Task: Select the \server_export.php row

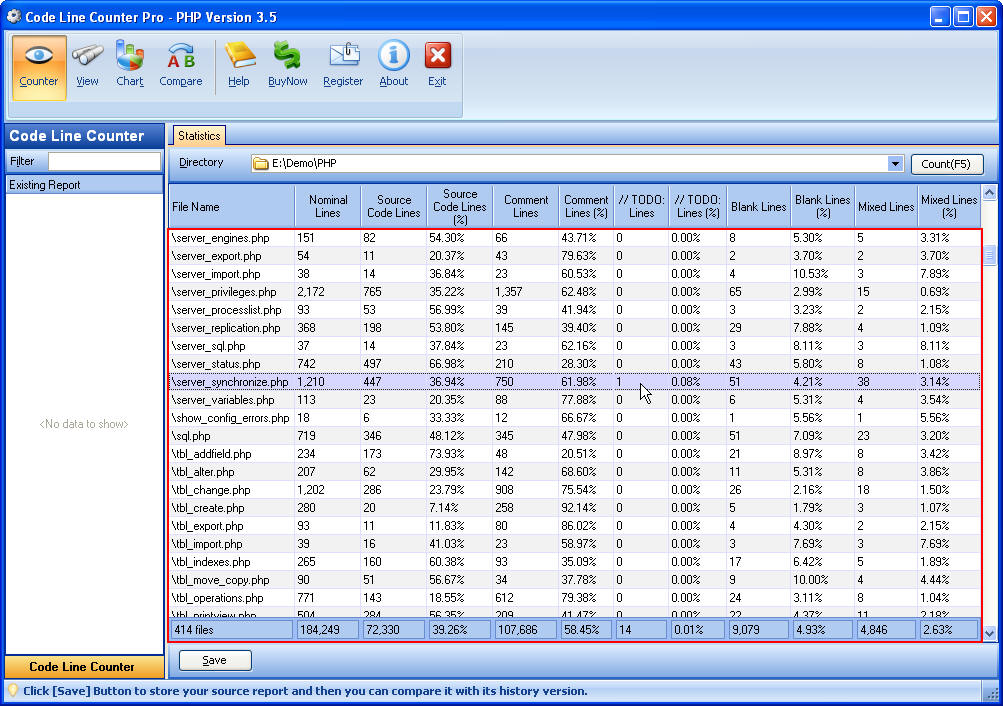Action: (x=574, y=256)
